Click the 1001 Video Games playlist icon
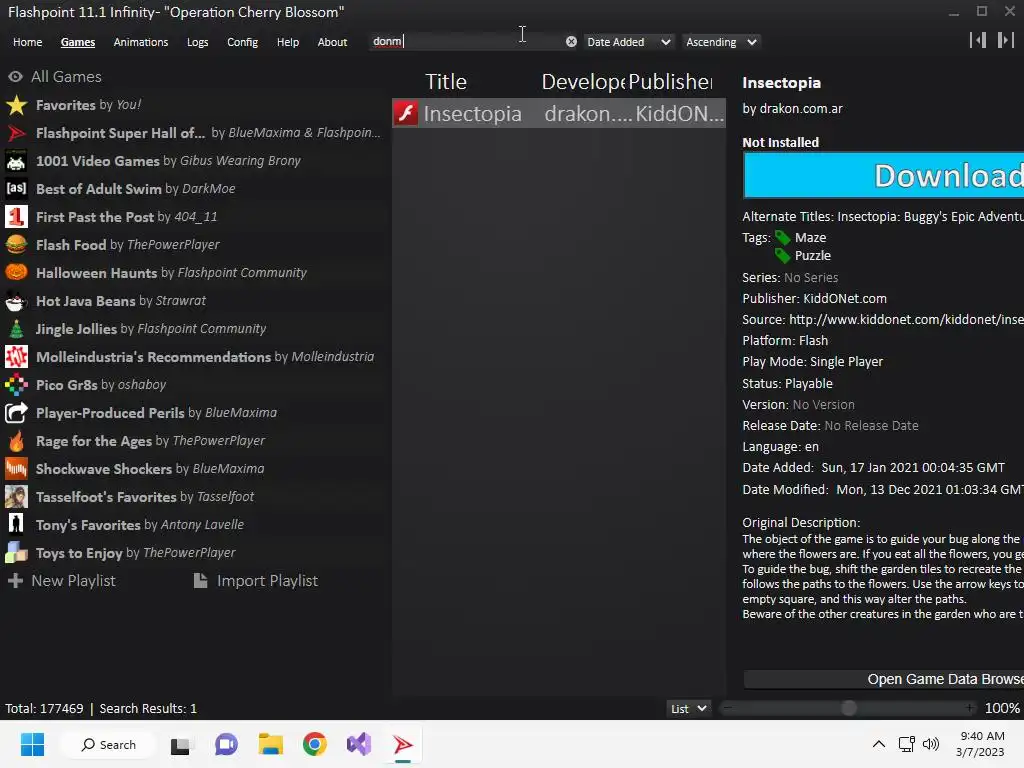Viewport: 1024px width, 768px height. [x=16, y=161]
